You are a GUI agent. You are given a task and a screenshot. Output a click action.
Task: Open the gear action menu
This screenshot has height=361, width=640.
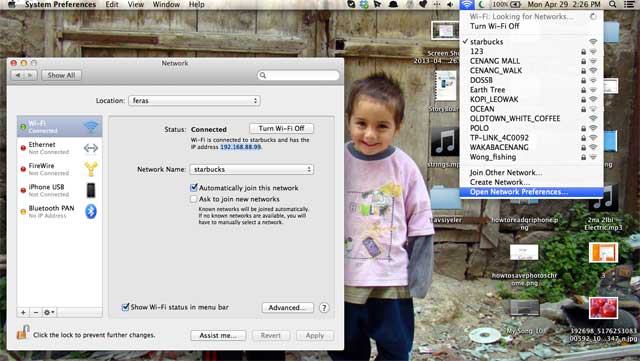pyautogui.click(x=49, y=312)
